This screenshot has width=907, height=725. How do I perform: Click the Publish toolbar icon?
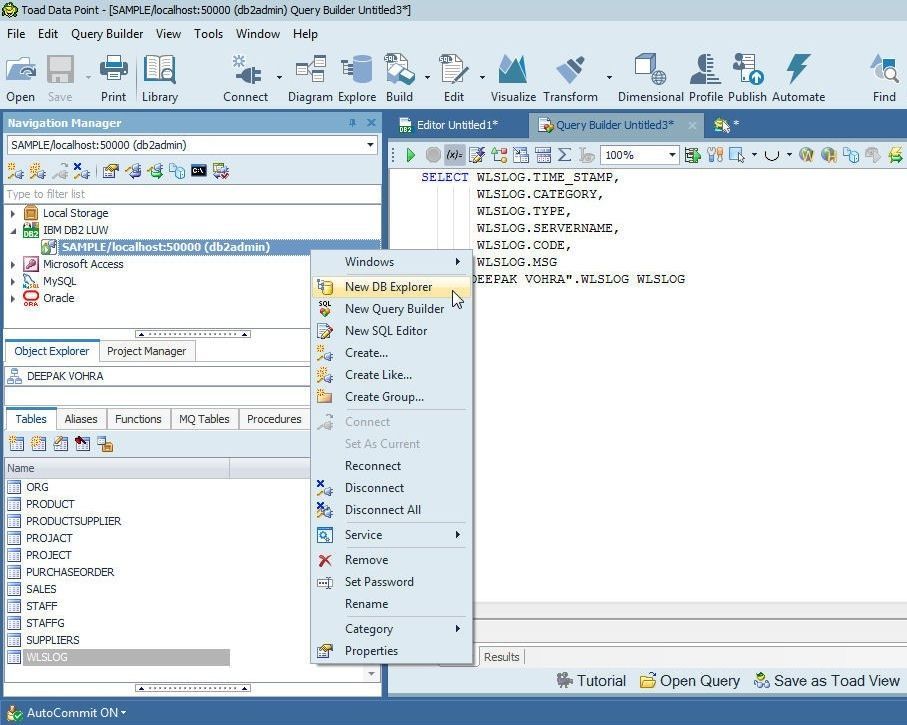(747, 78)
